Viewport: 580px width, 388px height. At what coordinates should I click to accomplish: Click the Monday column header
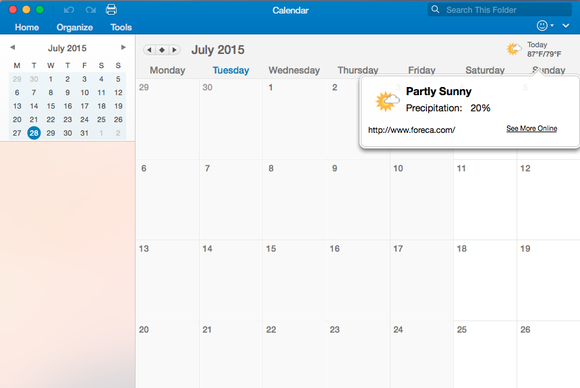click(167, 70)
